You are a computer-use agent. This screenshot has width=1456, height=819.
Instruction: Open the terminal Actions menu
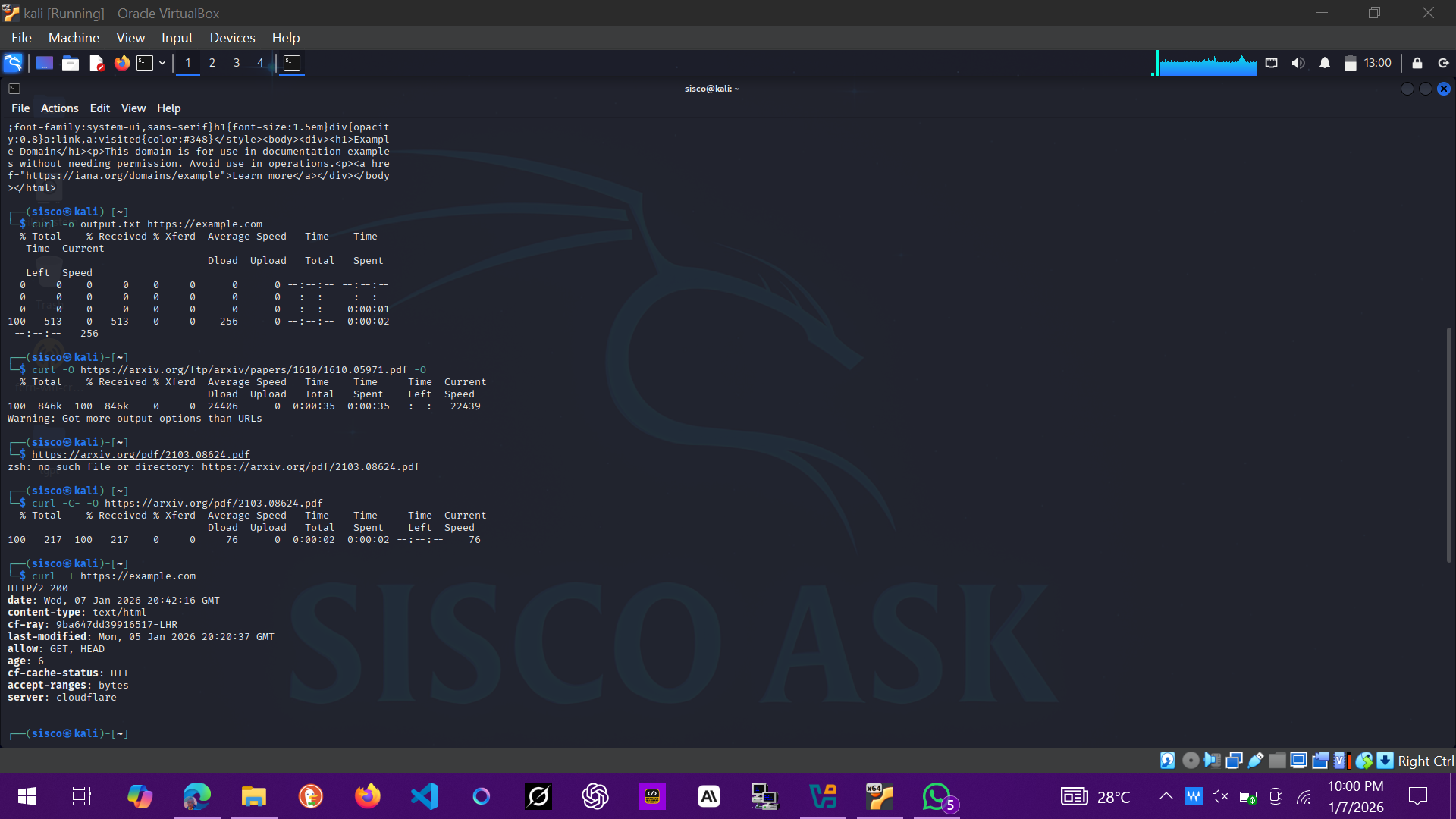(59, 108)
